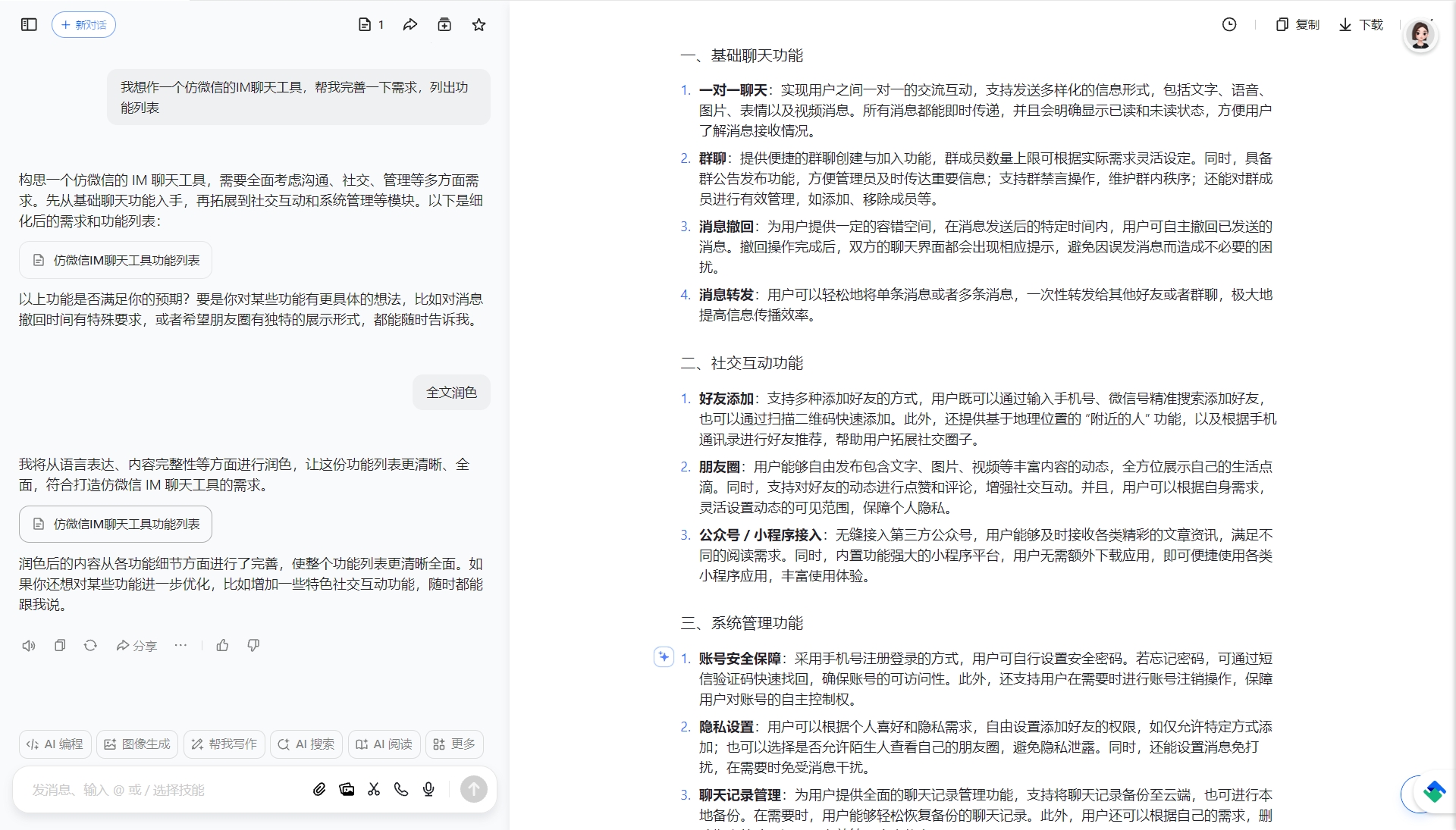1456x830 pixels.
Task: Copy document with 复制 button
Action: (x=1298, y=25)
